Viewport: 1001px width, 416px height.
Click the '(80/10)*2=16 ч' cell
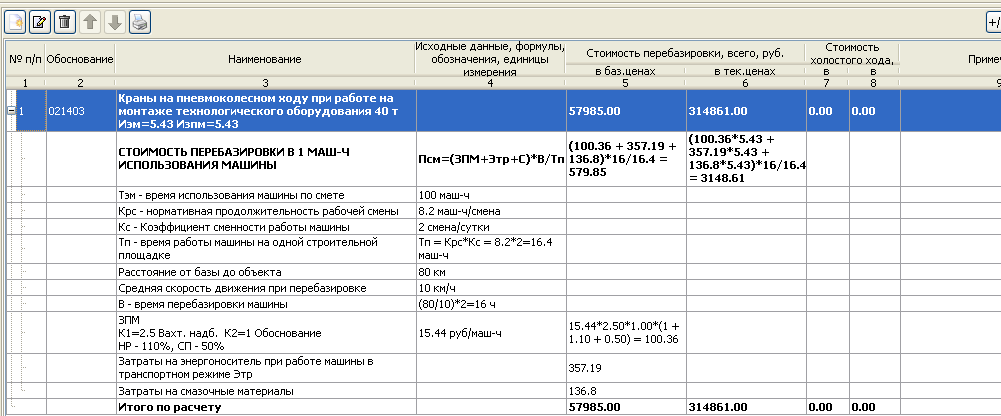pos(491,304)
